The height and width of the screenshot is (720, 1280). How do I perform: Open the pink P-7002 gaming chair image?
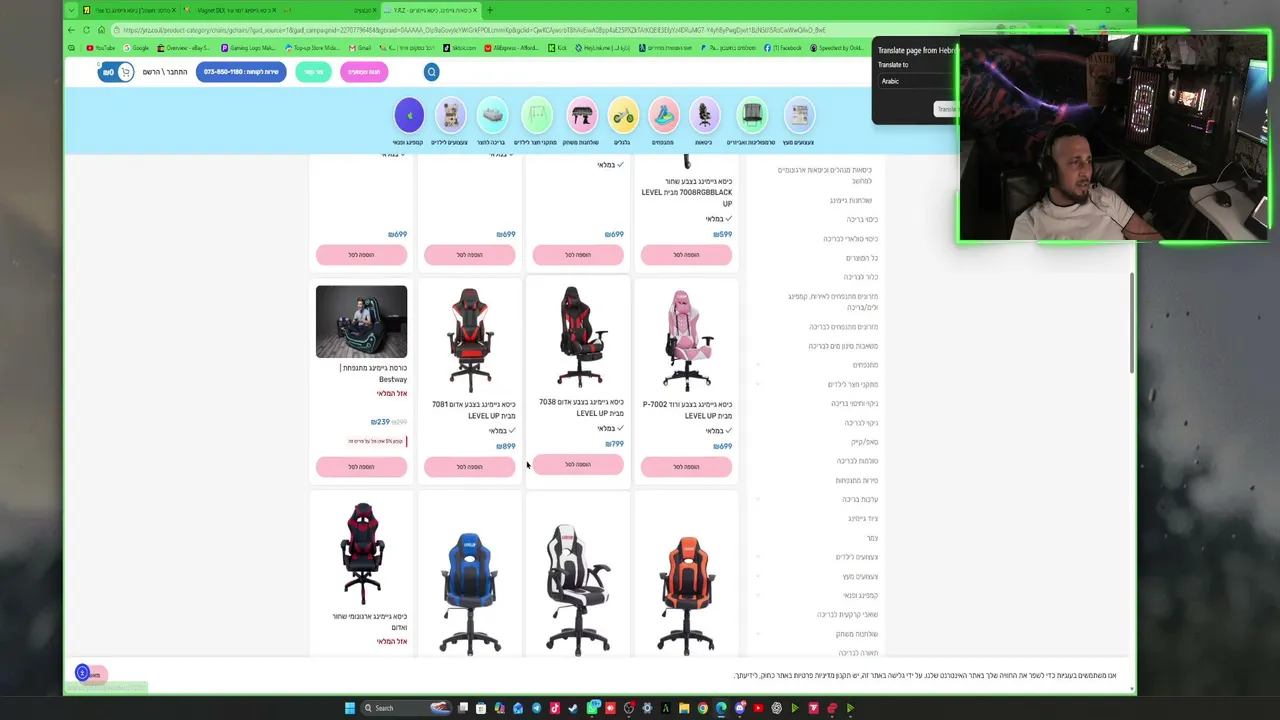[x=686, y=340]
